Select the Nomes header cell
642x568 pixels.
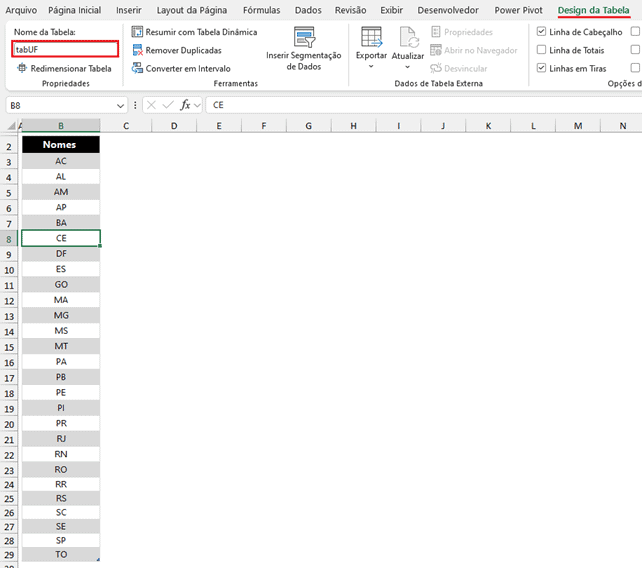[x=61, y=145]
